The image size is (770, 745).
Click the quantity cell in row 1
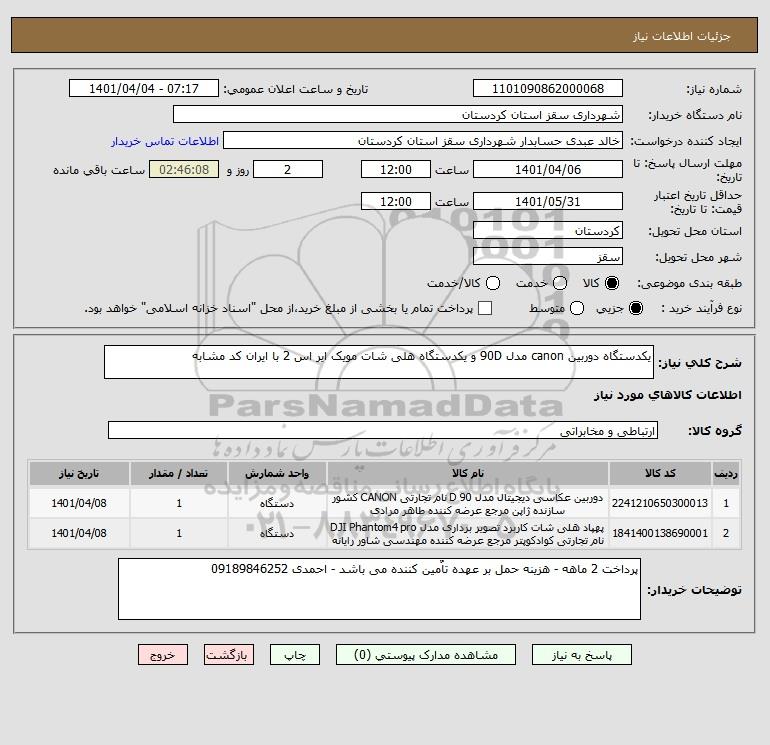pos(179,503)
